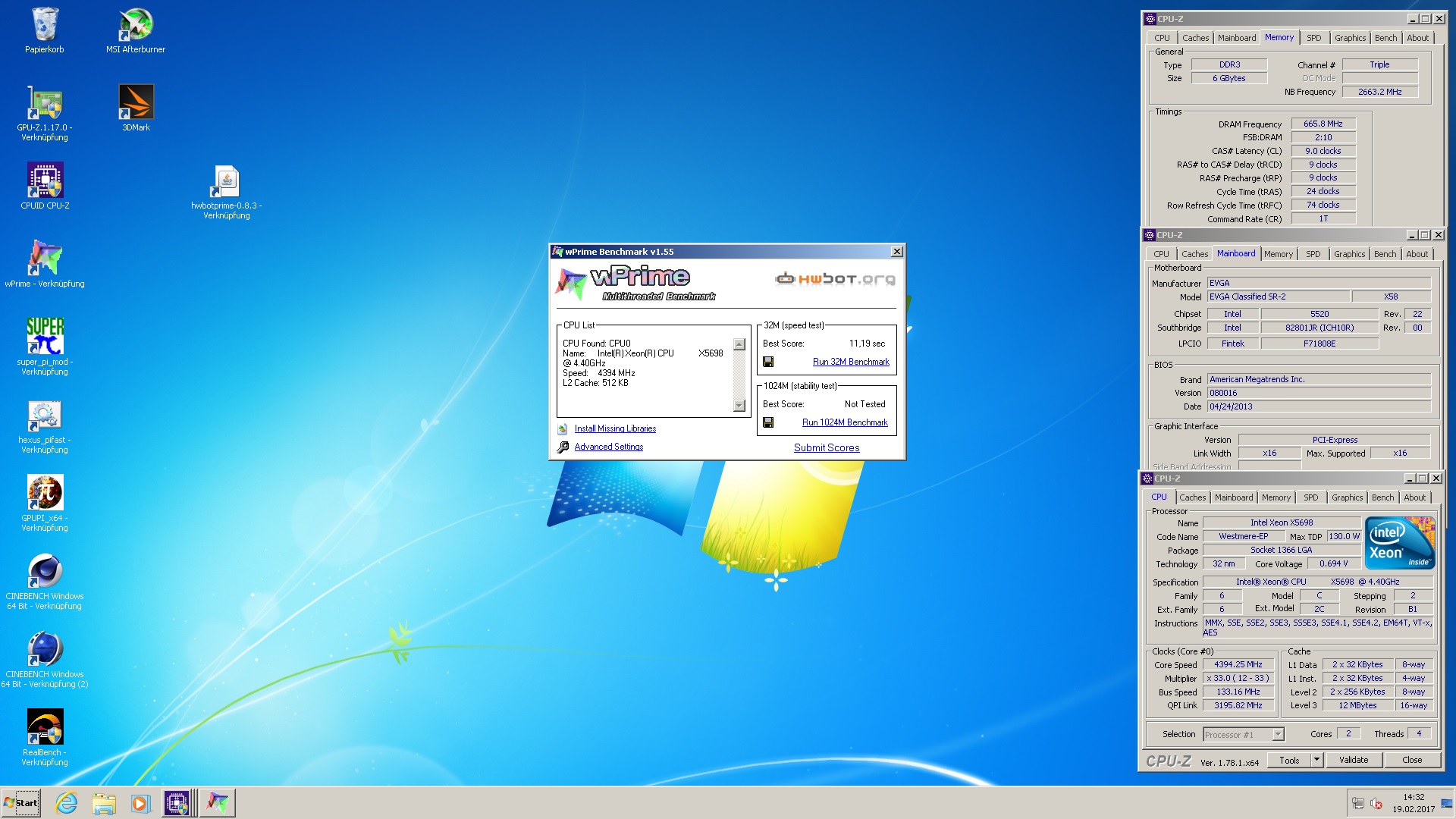Viewport: 1456px width, 819px height.
Task: Click DRAM Frequency value 665.8 MHz
Action: [1323, 124]
